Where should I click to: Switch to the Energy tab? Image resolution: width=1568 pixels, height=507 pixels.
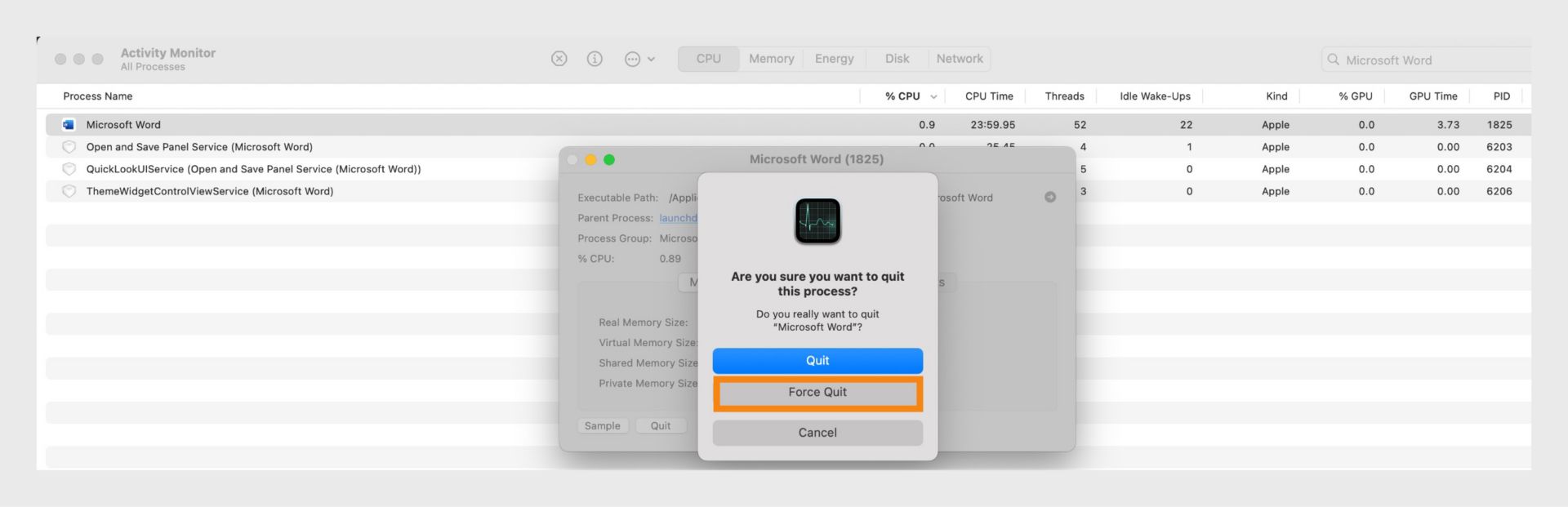tap(835, 59)
